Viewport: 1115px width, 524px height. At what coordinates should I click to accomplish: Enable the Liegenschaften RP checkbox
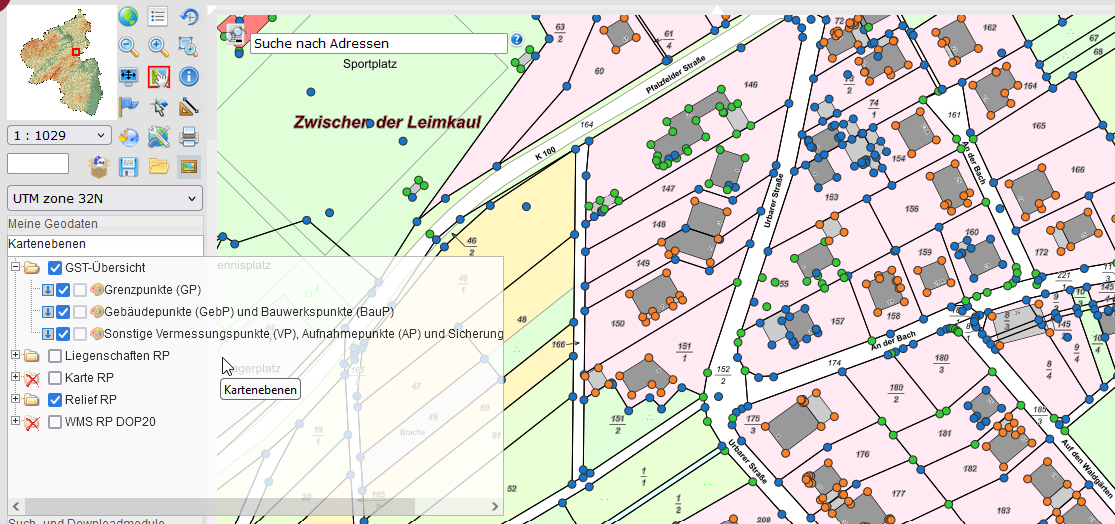pyautogui.click(x=55, y=355)
